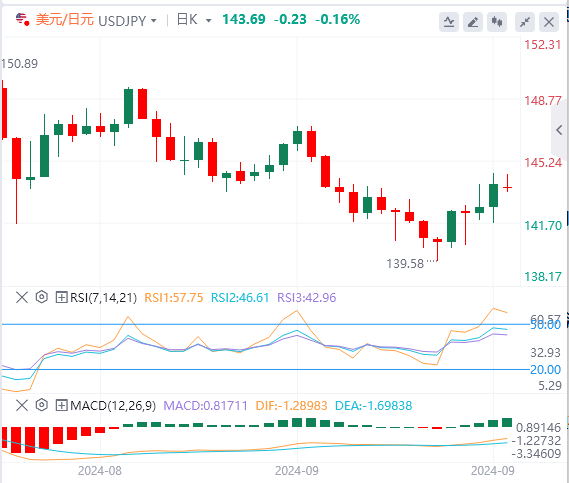569x483 pixels.
Task: Click the 2024-08 date axis label
Action: [x=100, y=471]
